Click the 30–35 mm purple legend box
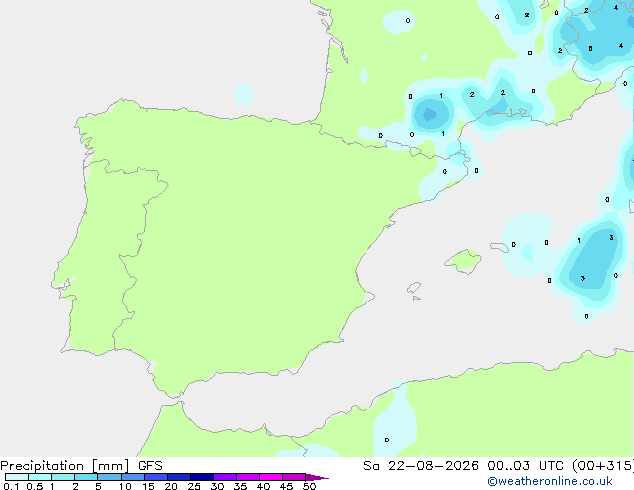Image resolution: width=634 pixels, height=490 pixels. [x=225, y=477]
